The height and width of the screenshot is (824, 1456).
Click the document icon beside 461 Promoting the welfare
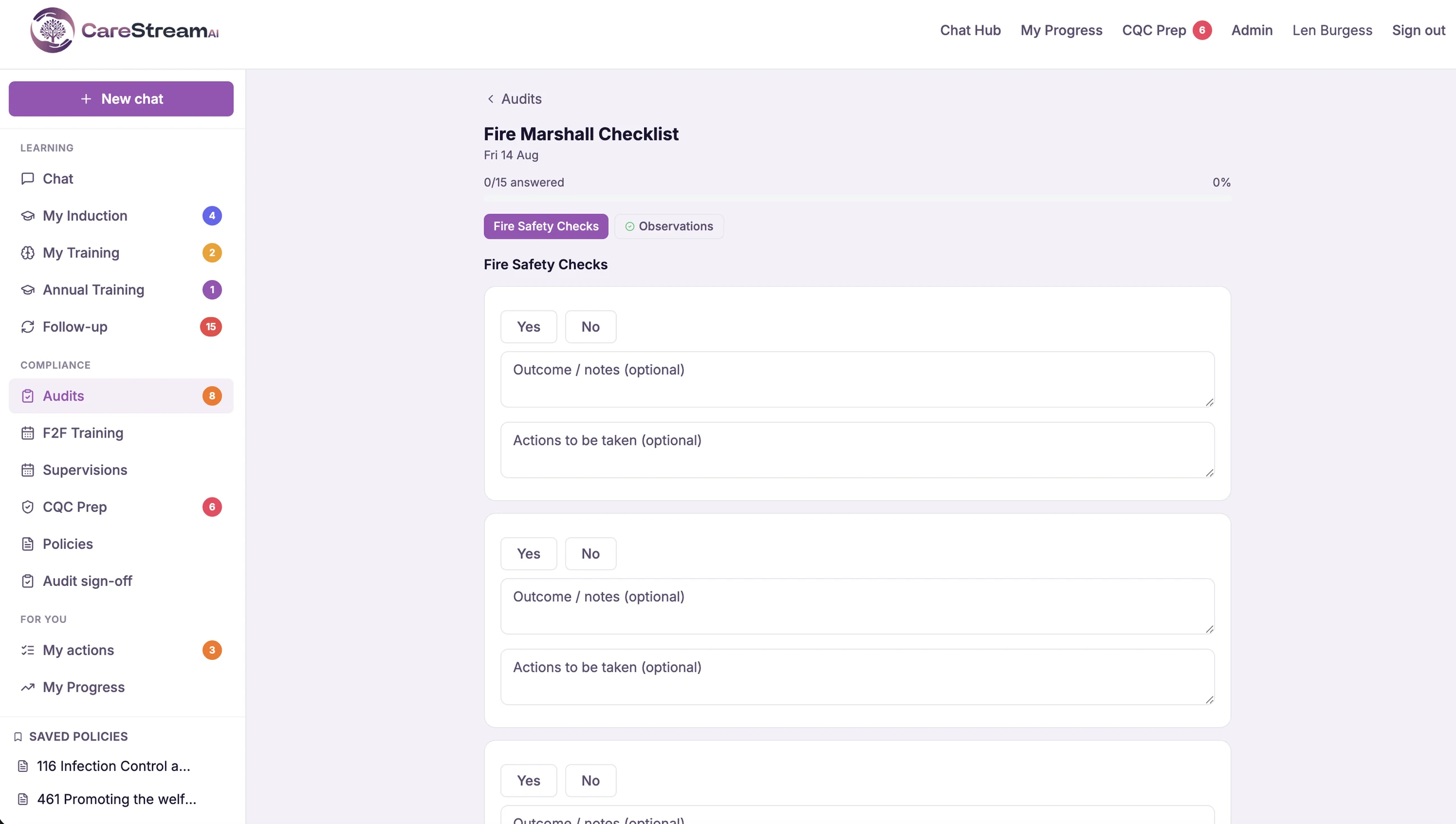tap(23, 799)
